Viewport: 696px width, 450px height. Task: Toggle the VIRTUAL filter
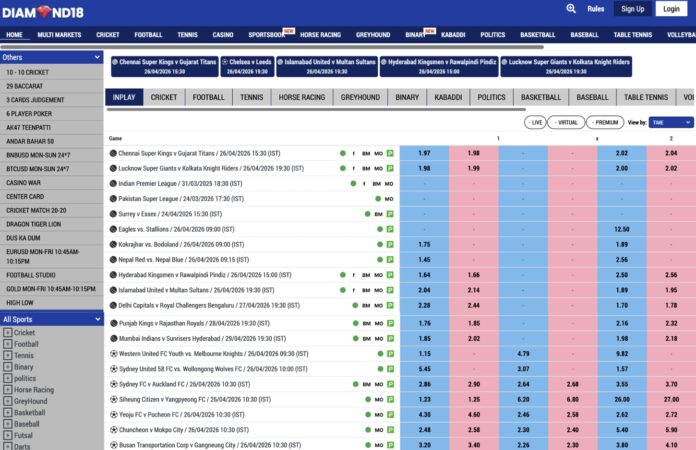pos(566,122)
